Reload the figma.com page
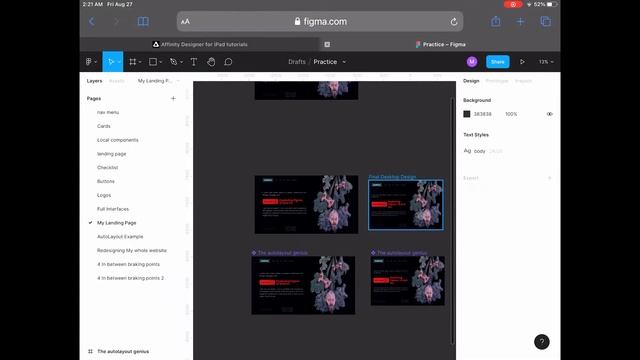Image resolution: width=640 pixels, height=360 pixels. (453, 22)
